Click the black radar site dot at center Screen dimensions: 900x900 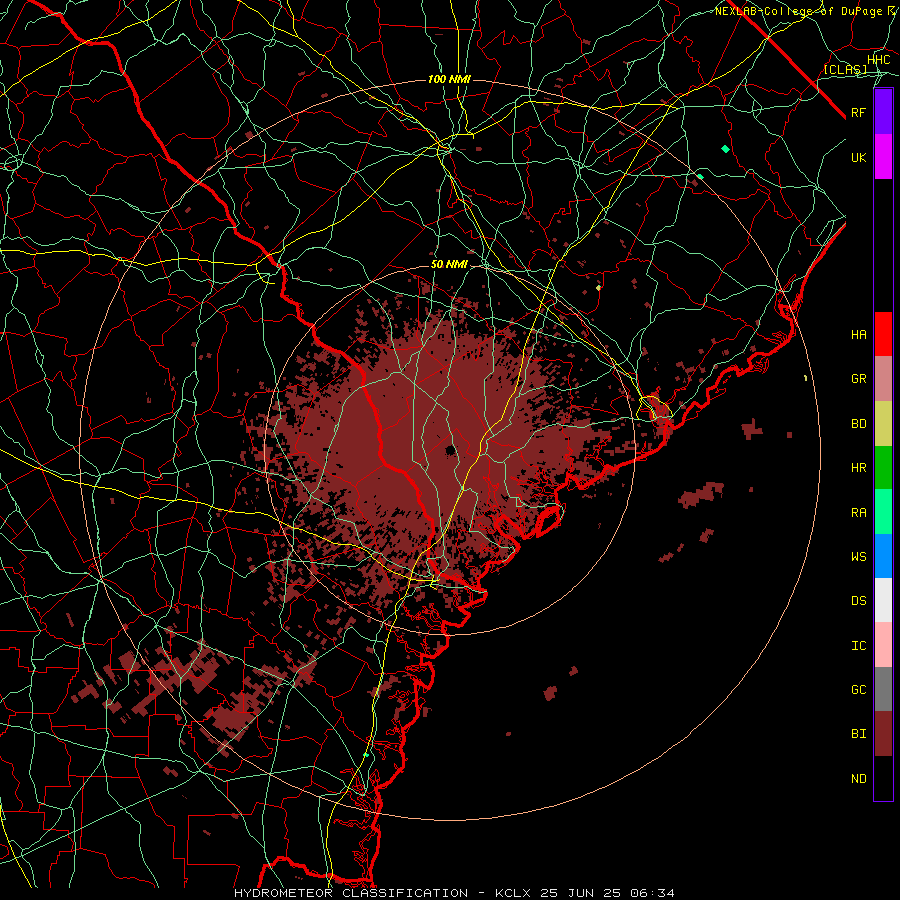point(451,449)
